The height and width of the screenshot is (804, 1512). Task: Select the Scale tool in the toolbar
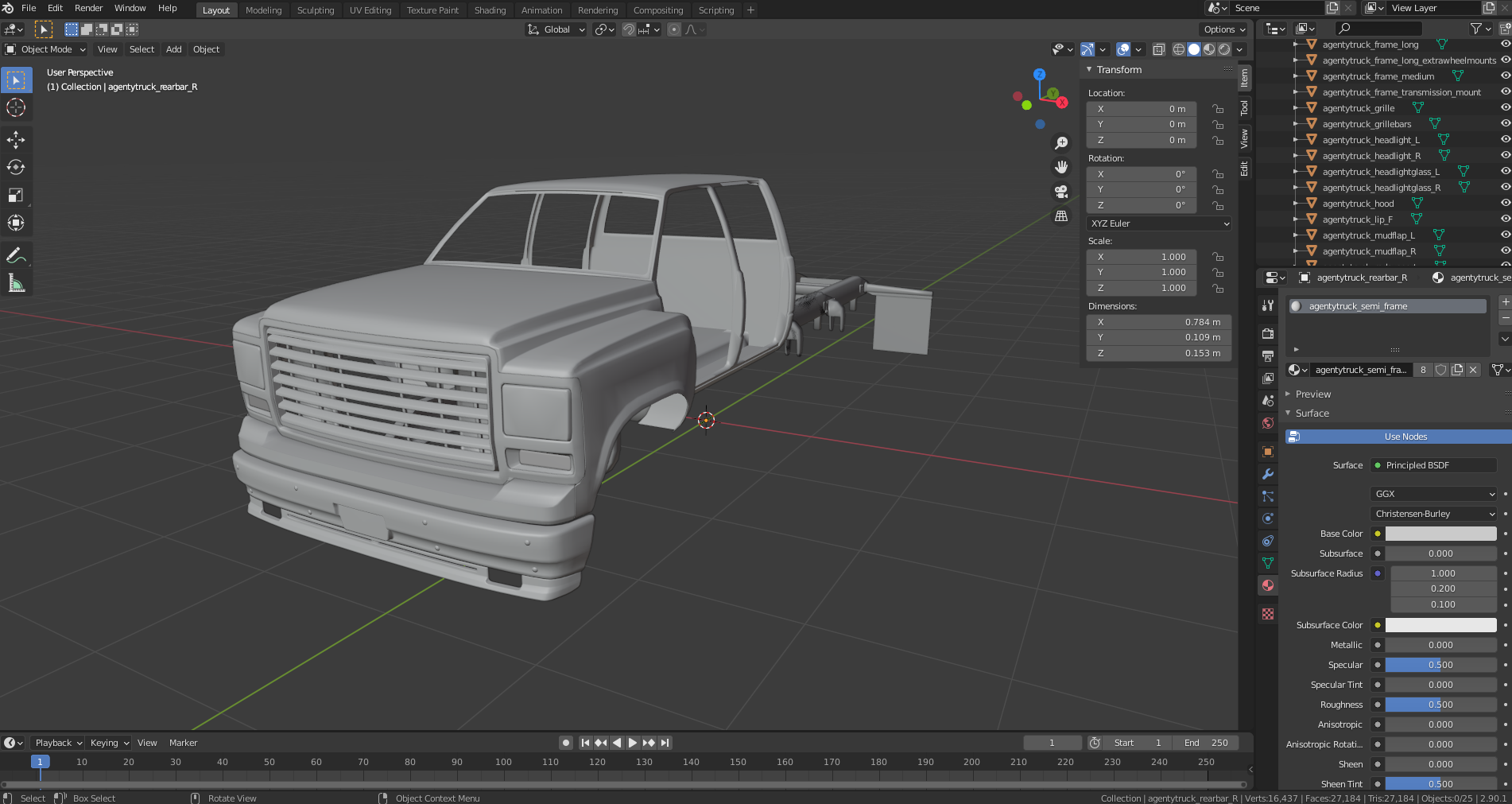pyautogui.click(x=16, y=195)
